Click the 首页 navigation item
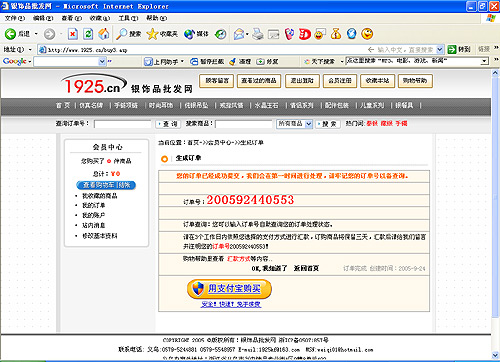Viewport: 500px width, 362px height. click(x=63, y=105)
